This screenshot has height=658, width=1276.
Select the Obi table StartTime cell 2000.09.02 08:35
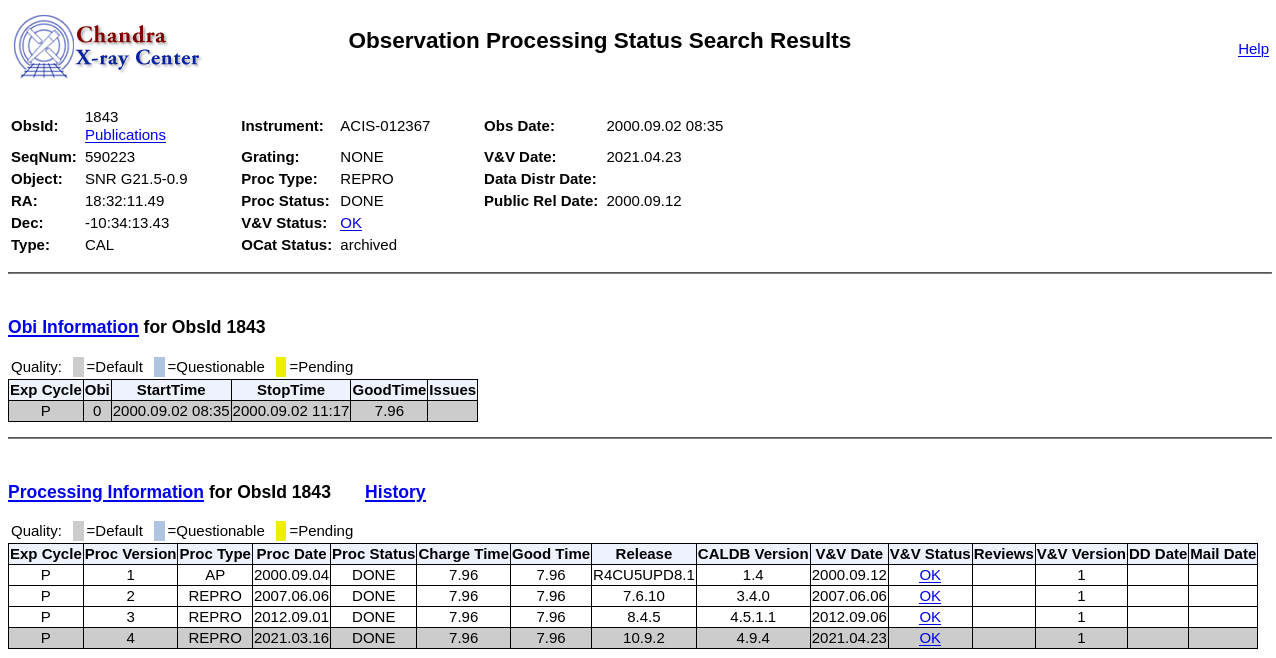[x=171, y=411]
